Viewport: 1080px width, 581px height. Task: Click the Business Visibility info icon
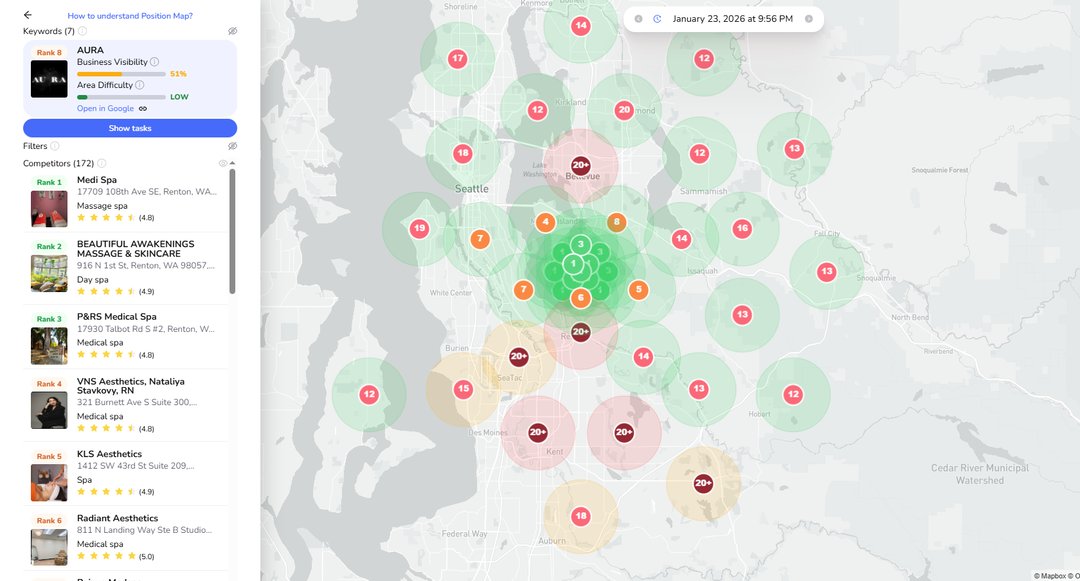coord(154,62)
